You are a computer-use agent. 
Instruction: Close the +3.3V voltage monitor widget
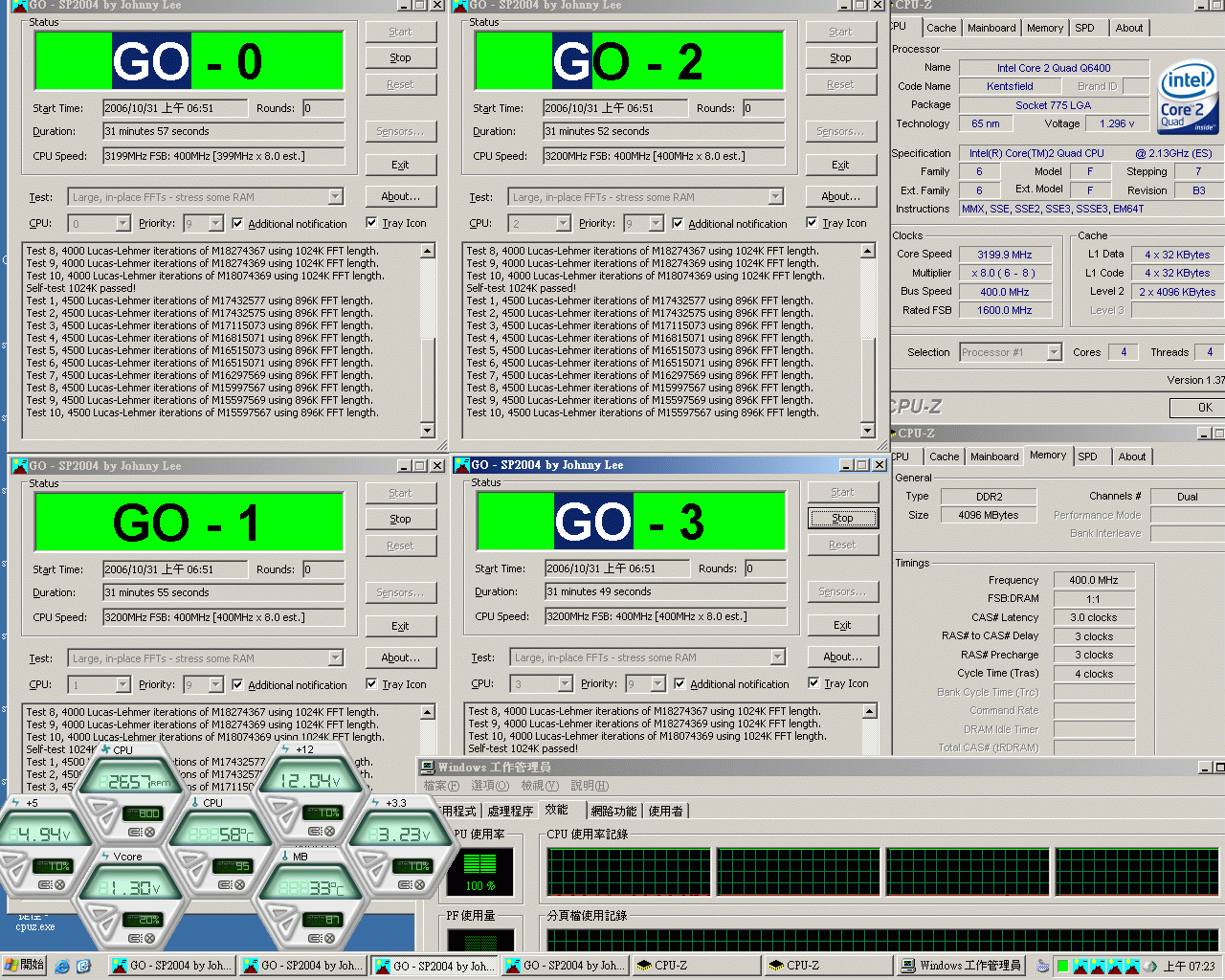[419, 884]
